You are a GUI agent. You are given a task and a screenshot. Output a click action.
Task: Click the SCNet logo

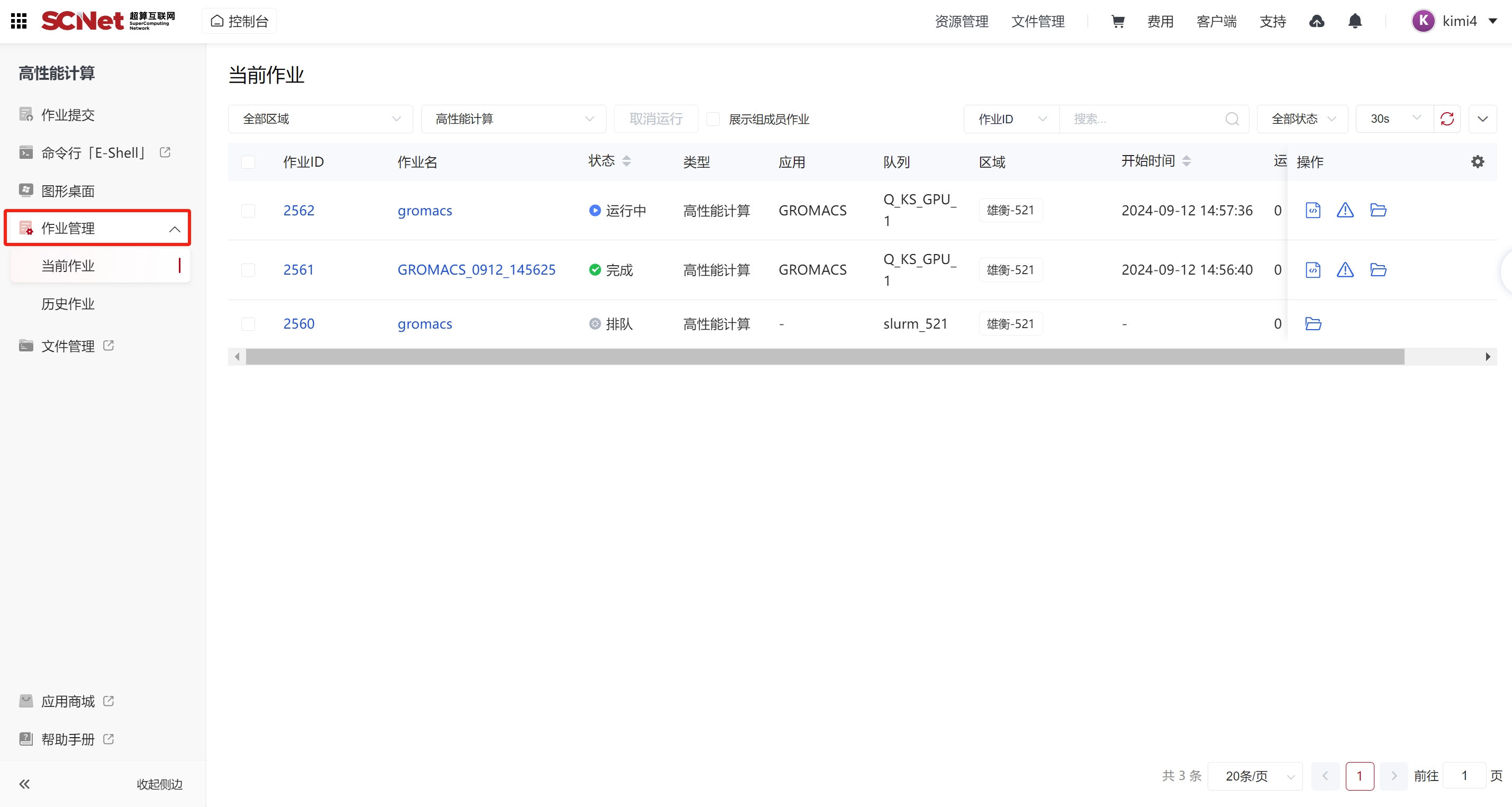108,21
